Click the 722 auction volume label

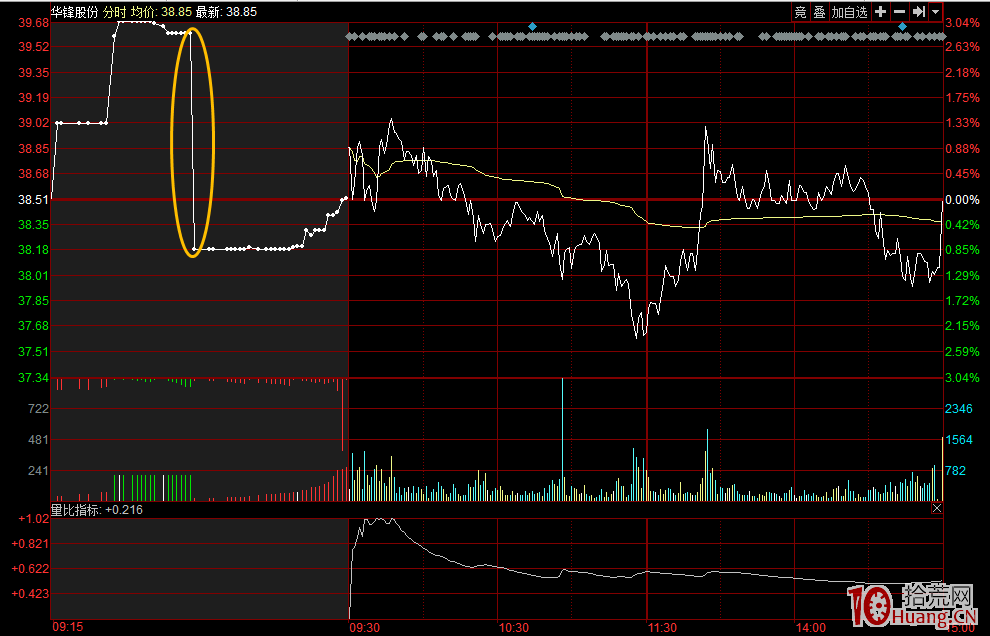39,409
